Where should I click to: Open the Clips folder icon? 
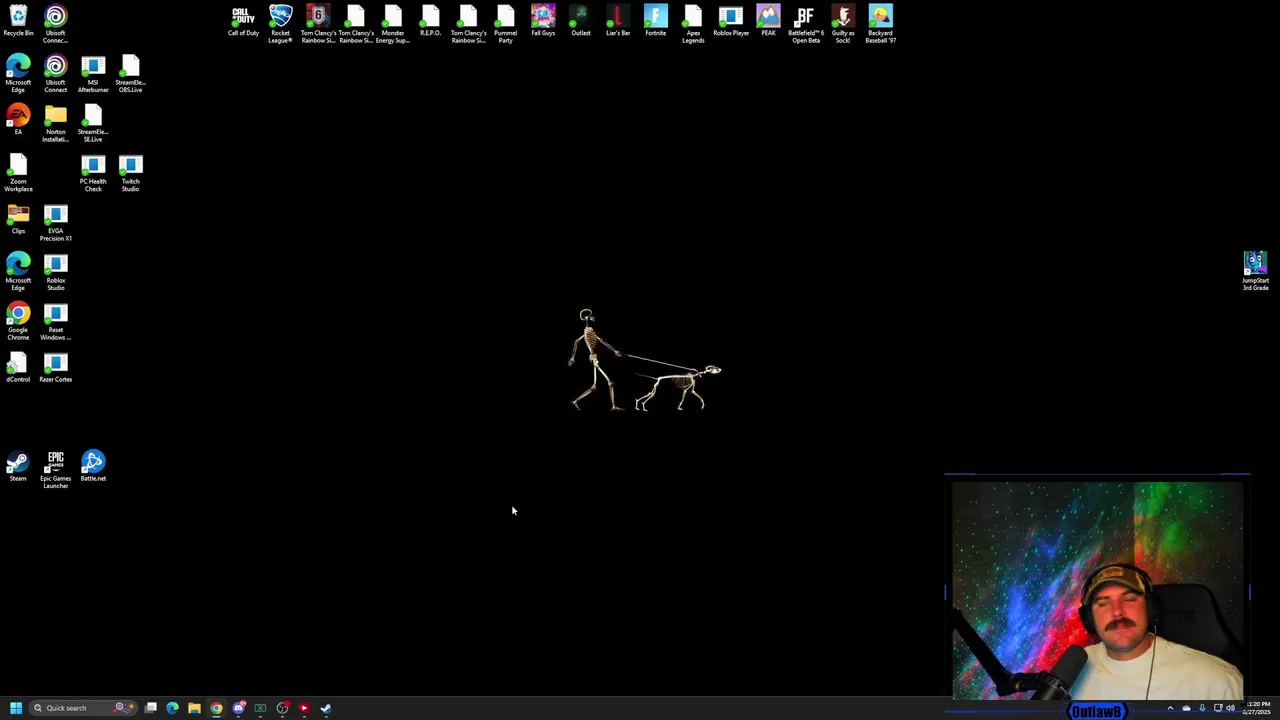18,219
